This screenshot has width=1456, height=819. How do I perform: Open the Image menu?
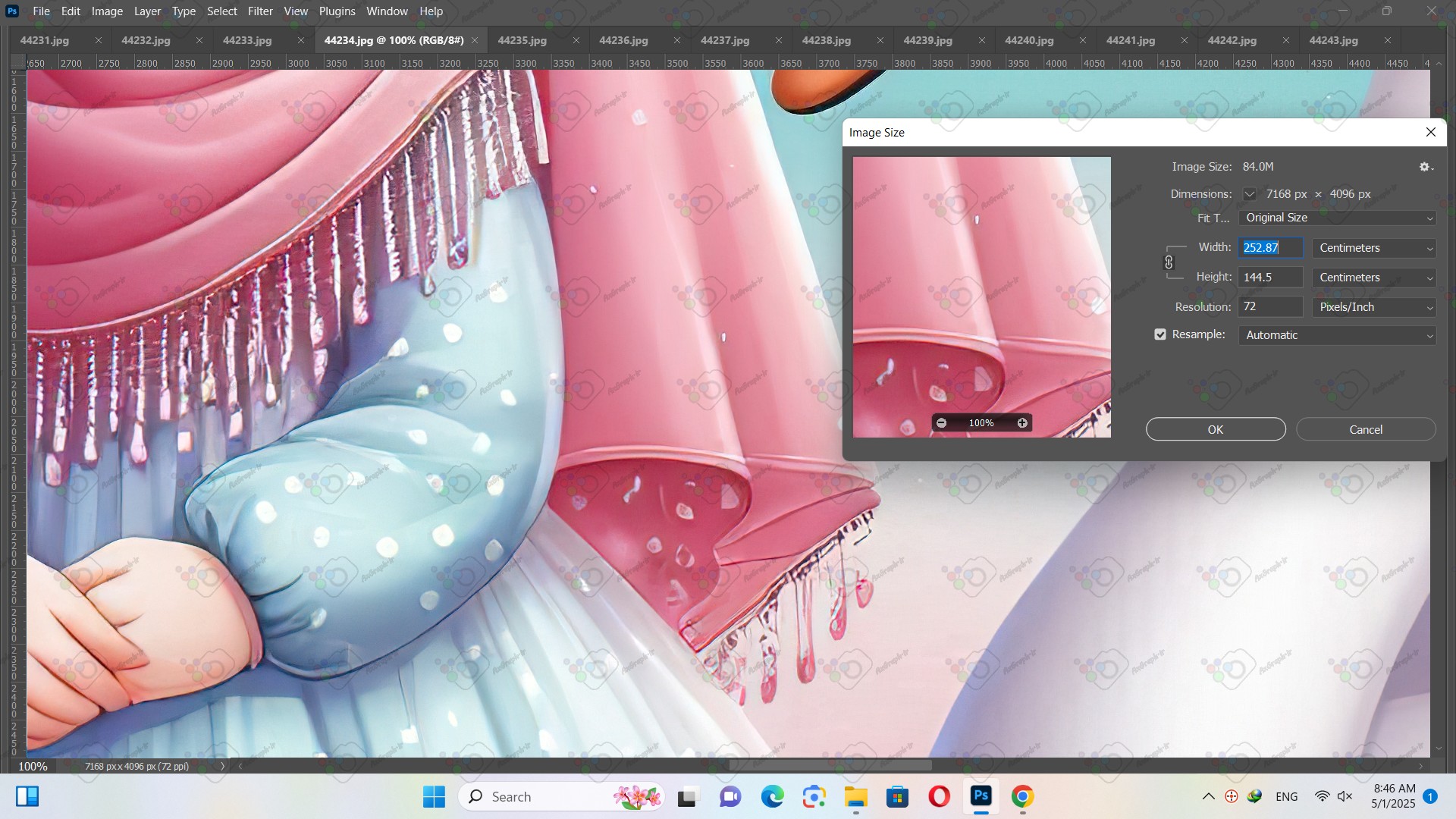click(x=107, y=11)
